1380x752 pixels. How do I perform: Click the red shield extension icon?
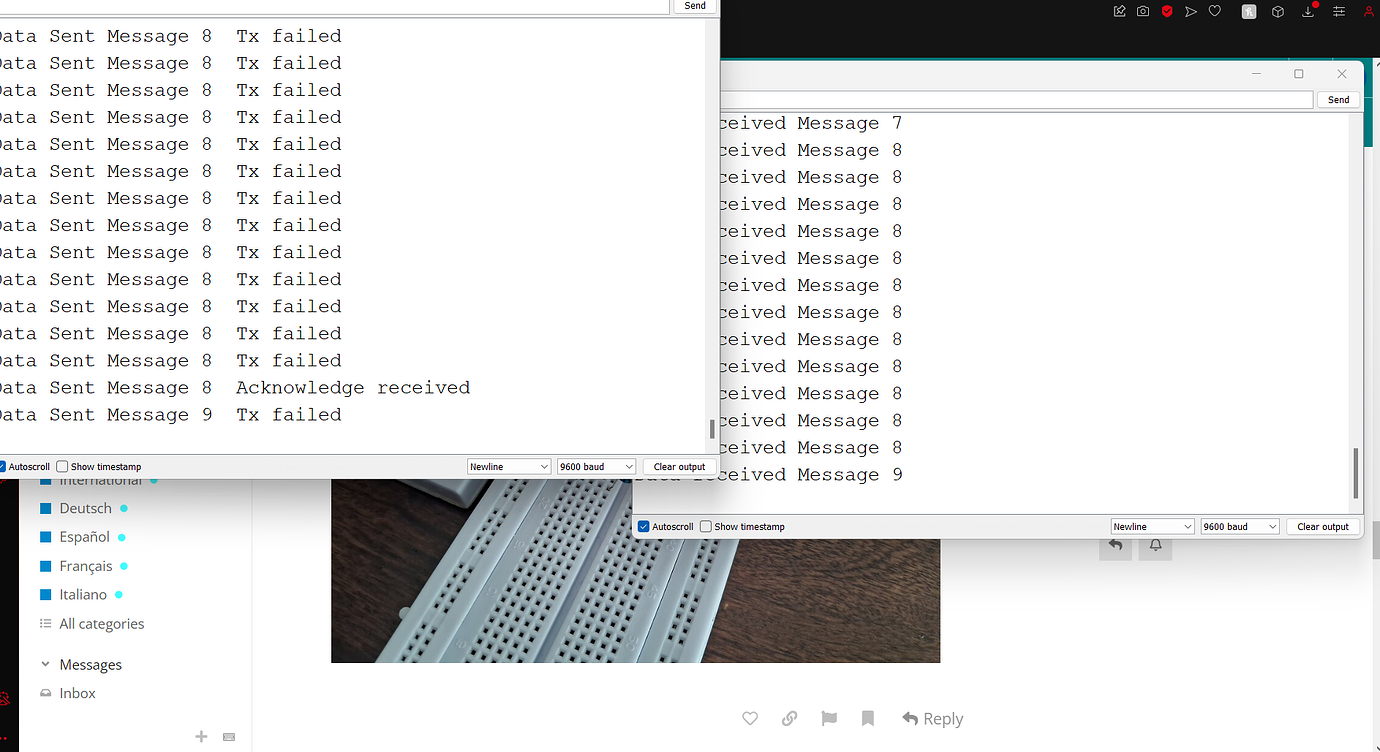[x=1166, y=11]
